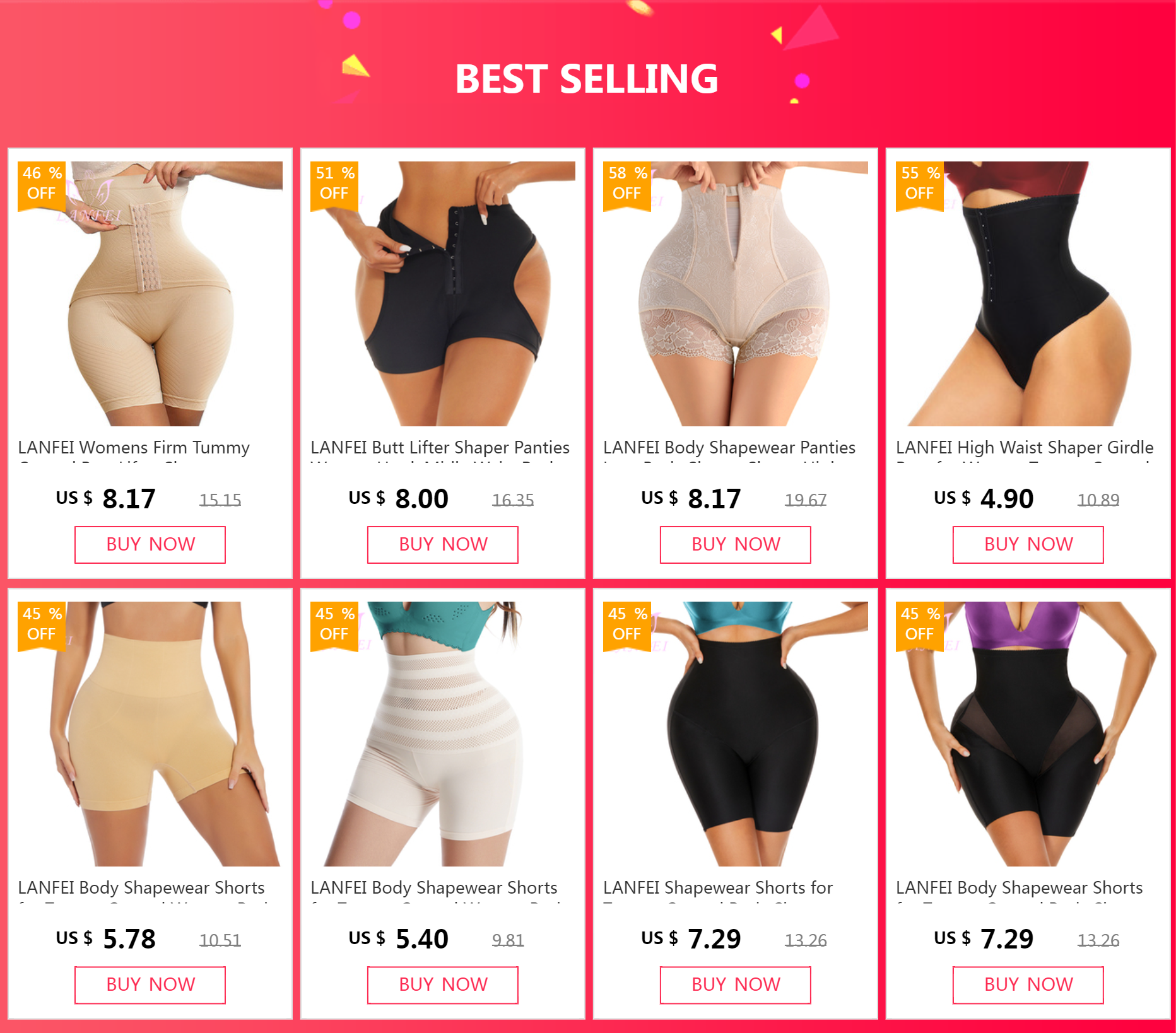Open LANFEI Butt Lifter Shaper Panties title
The height and width of the screenshot is (1033, 1176).
(440, 448)
